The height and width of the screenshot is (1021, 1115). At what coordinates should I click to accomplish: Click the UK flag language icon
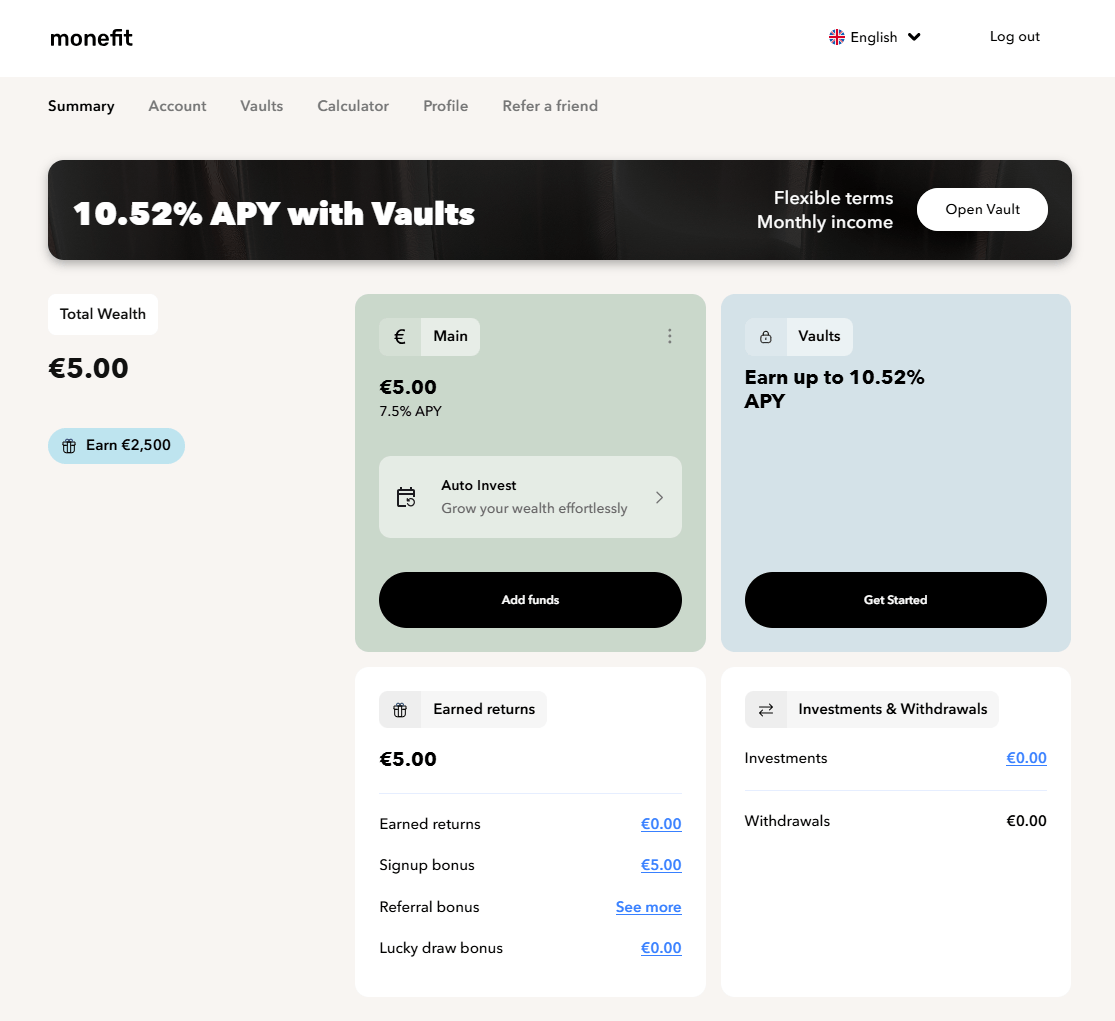click(837, 37)
